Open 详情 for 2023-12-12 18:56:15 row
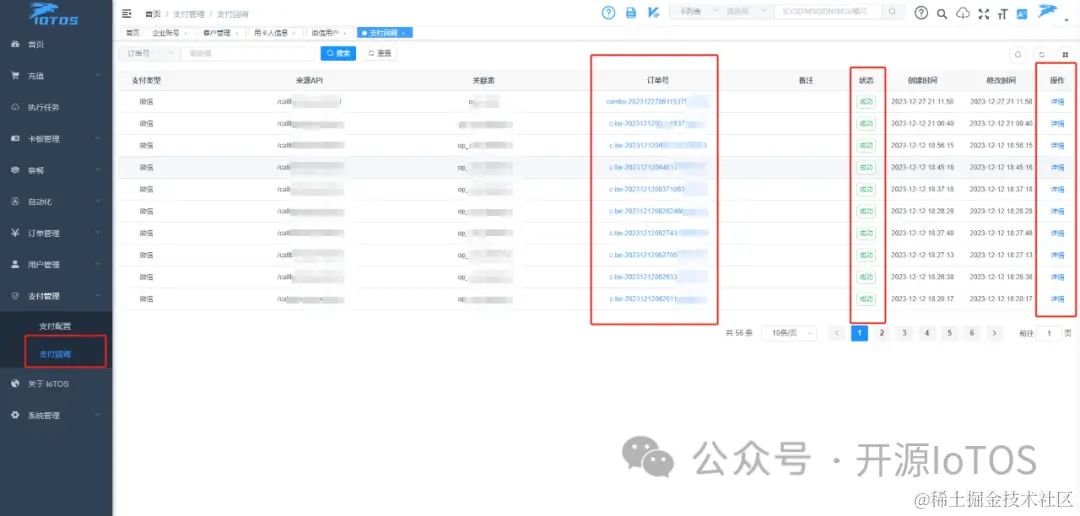1080x516 pixels. click(x=1057, y=146)
